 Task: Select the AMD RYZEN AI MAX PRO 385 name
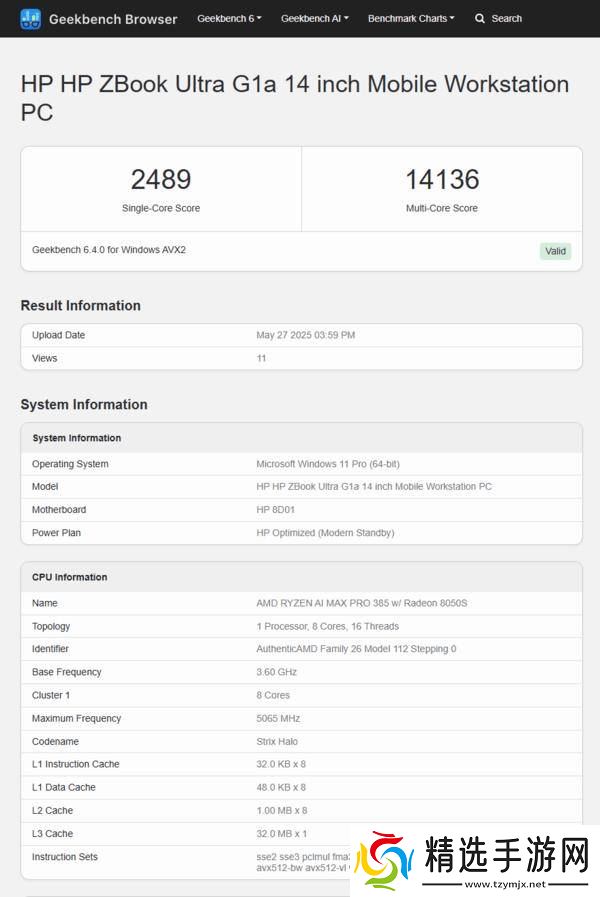(x=362, y=603)
